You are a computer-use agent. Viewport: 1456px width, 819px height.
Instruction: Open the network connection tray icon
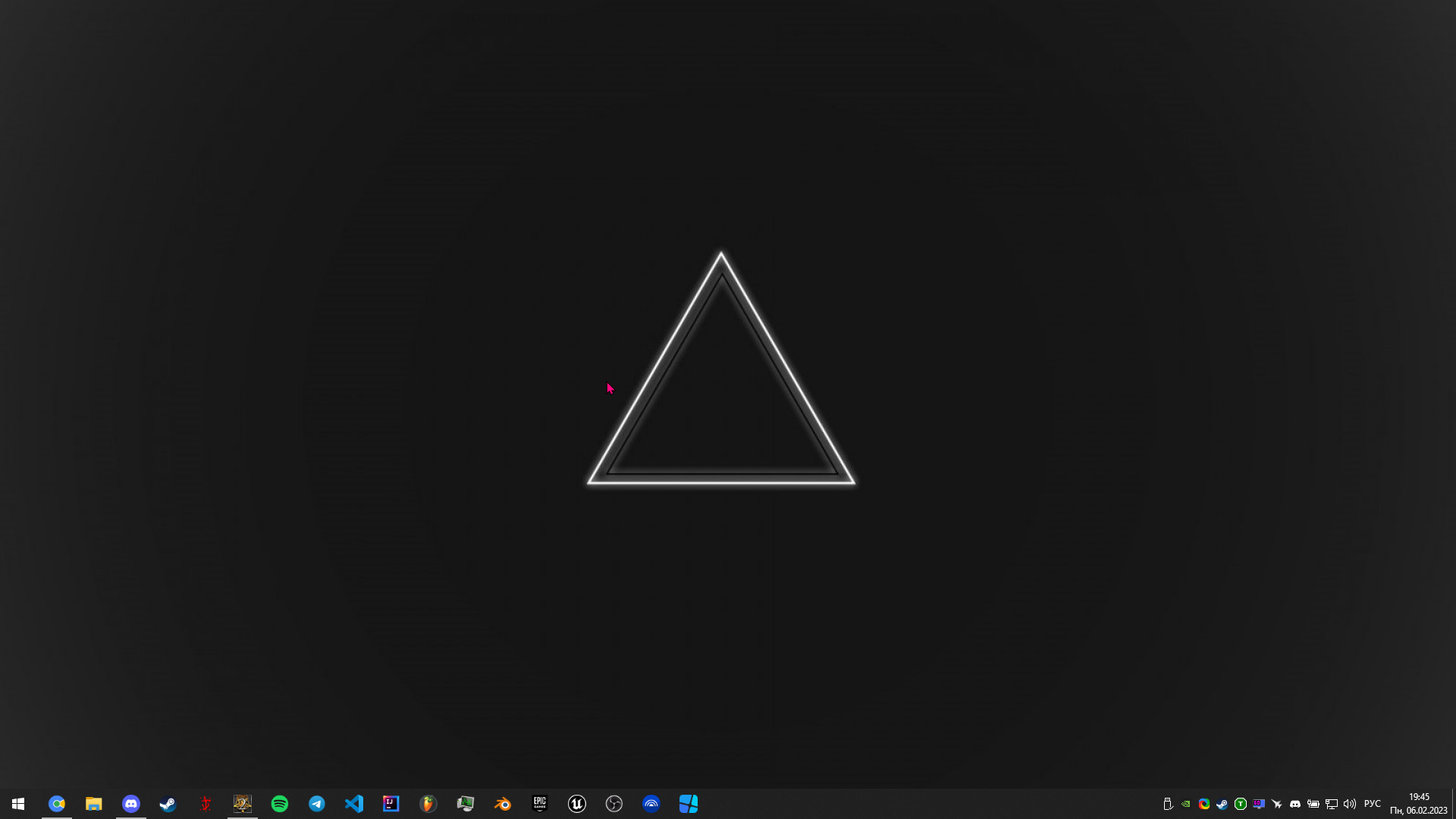coord(1332,804)
